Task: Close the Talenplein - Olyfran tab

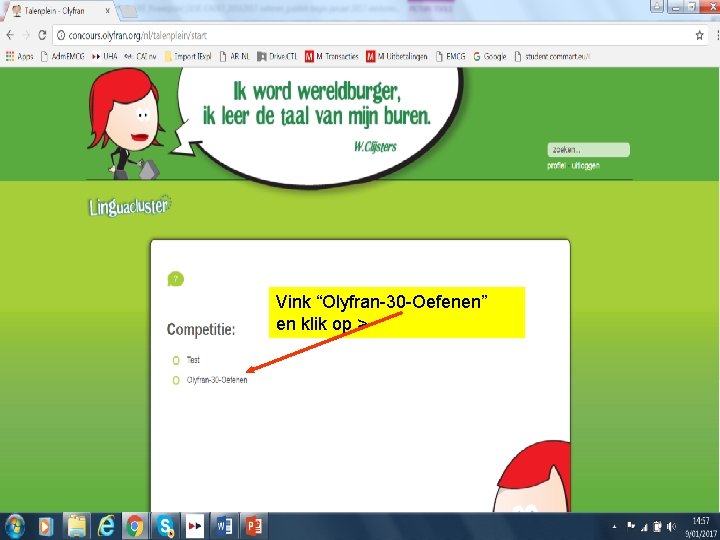Action: tap(108, 11)
